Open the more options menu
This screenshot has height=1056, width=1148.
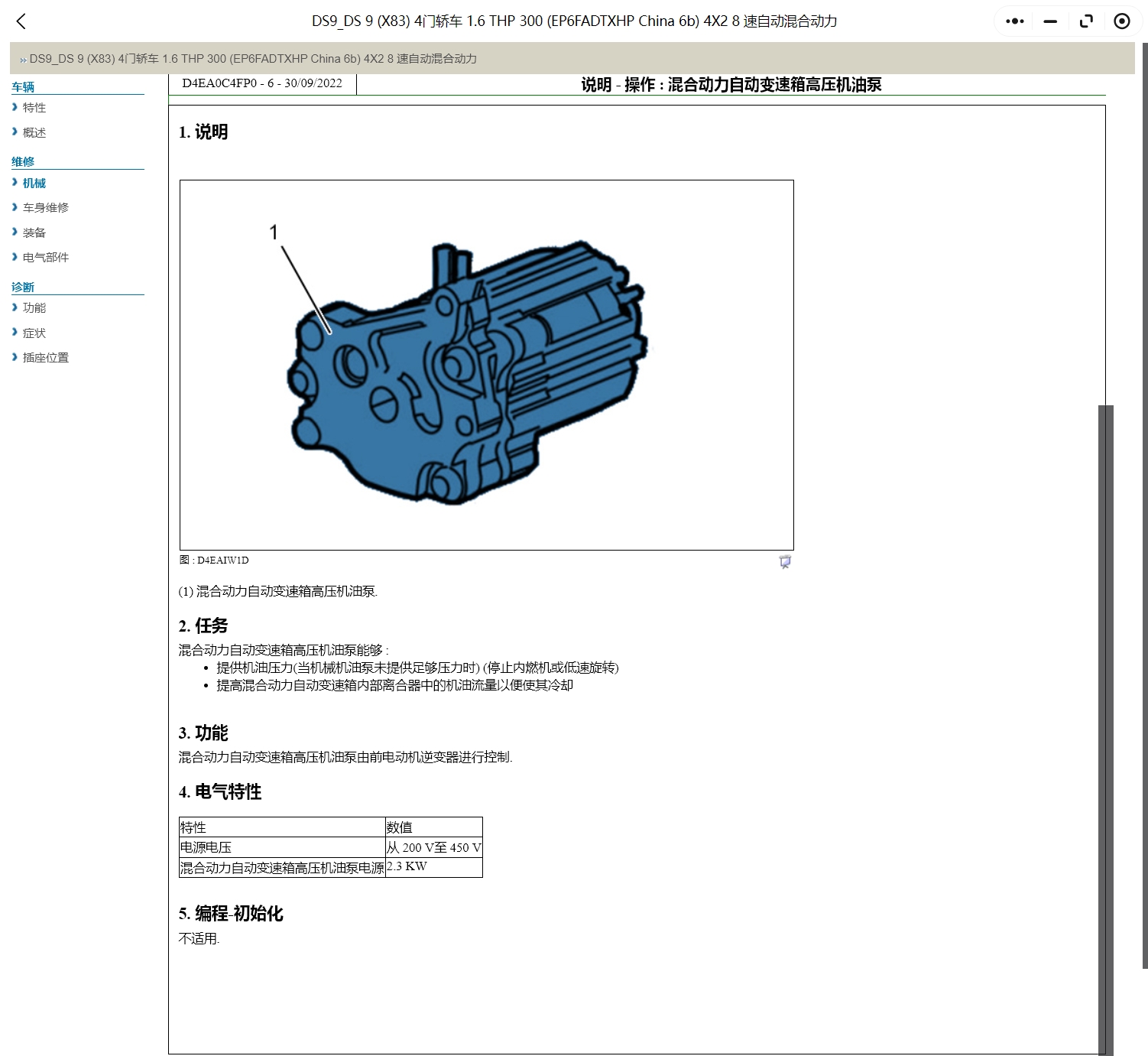pyautogui.click(x=1014, y=21)
